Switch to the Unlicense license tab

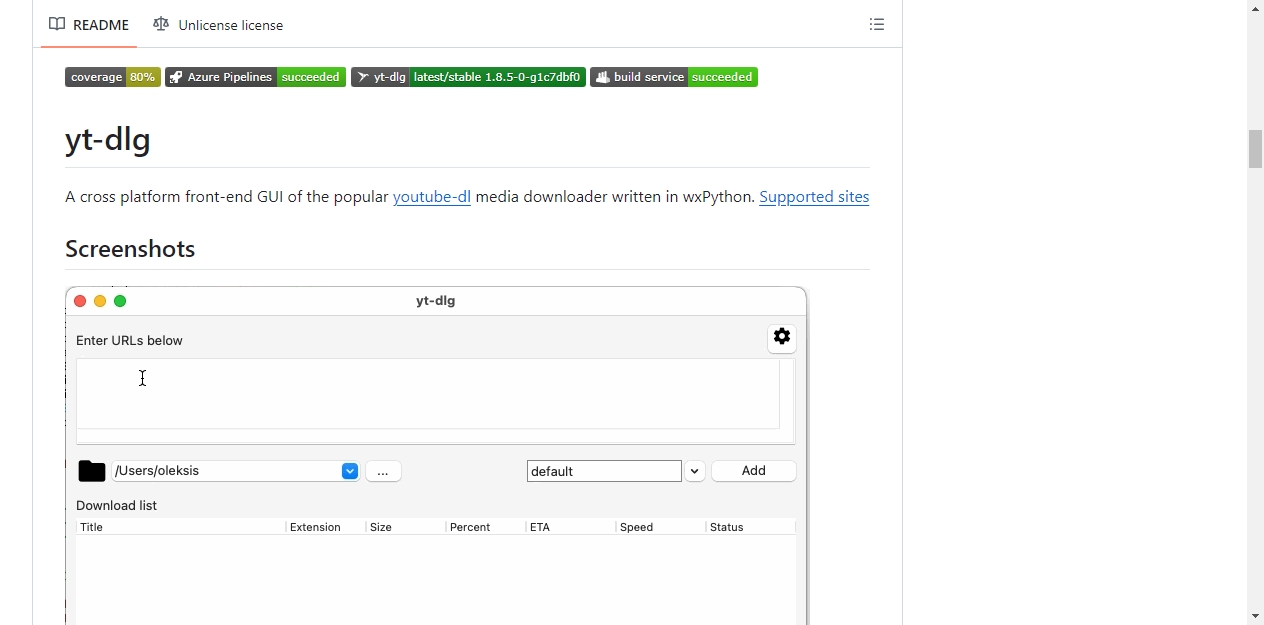click(x=218, y=24)
